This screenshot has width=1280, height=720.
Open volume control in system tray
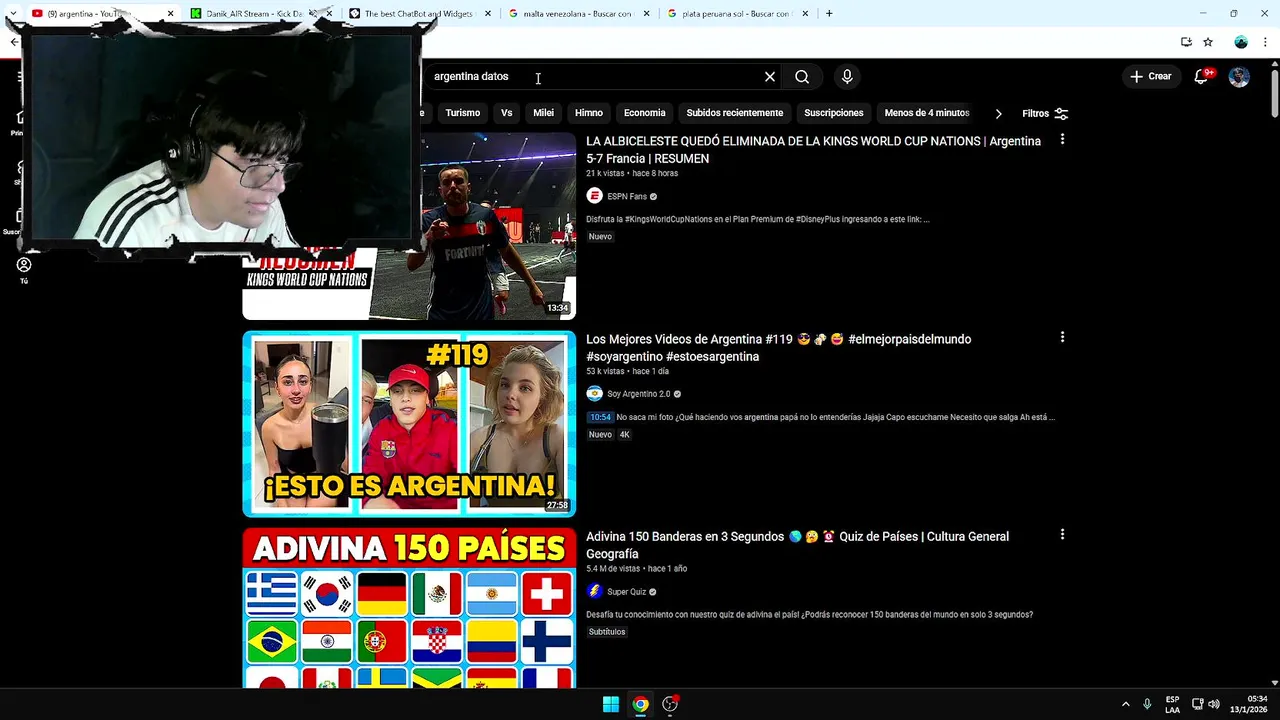pyautogui.click(x=1214, y=704)
